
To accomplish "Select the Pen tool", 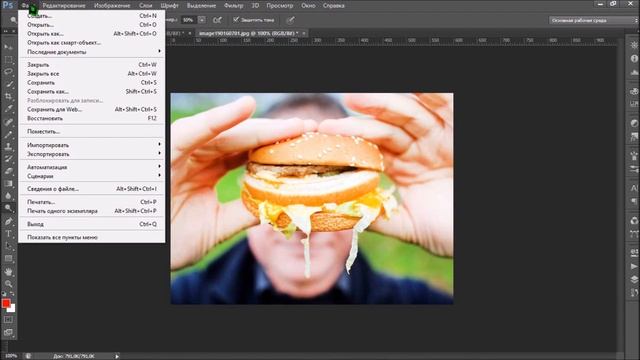I will (8, 221).
